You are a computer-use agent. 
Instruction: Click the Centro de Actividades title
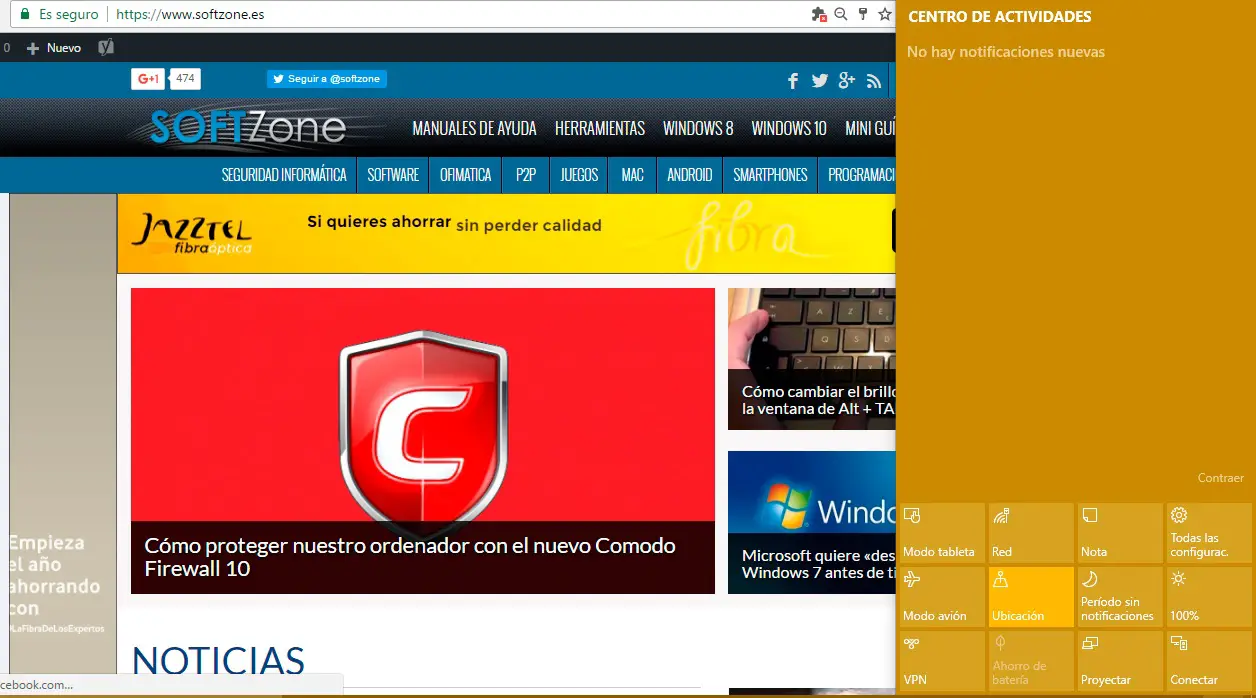1000,17
